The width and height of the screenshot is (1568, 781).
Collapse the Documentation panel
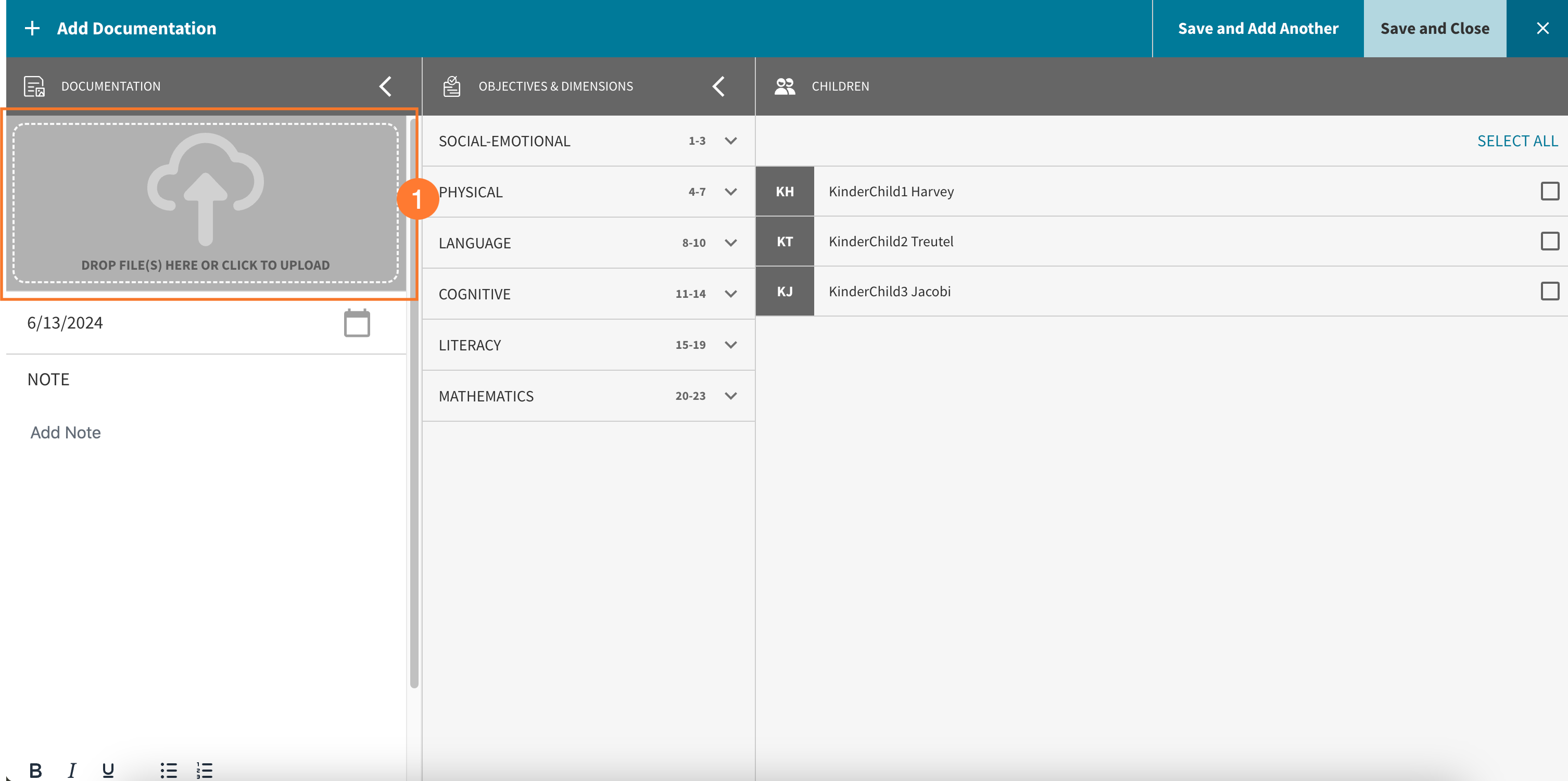(x=385, y=86)
